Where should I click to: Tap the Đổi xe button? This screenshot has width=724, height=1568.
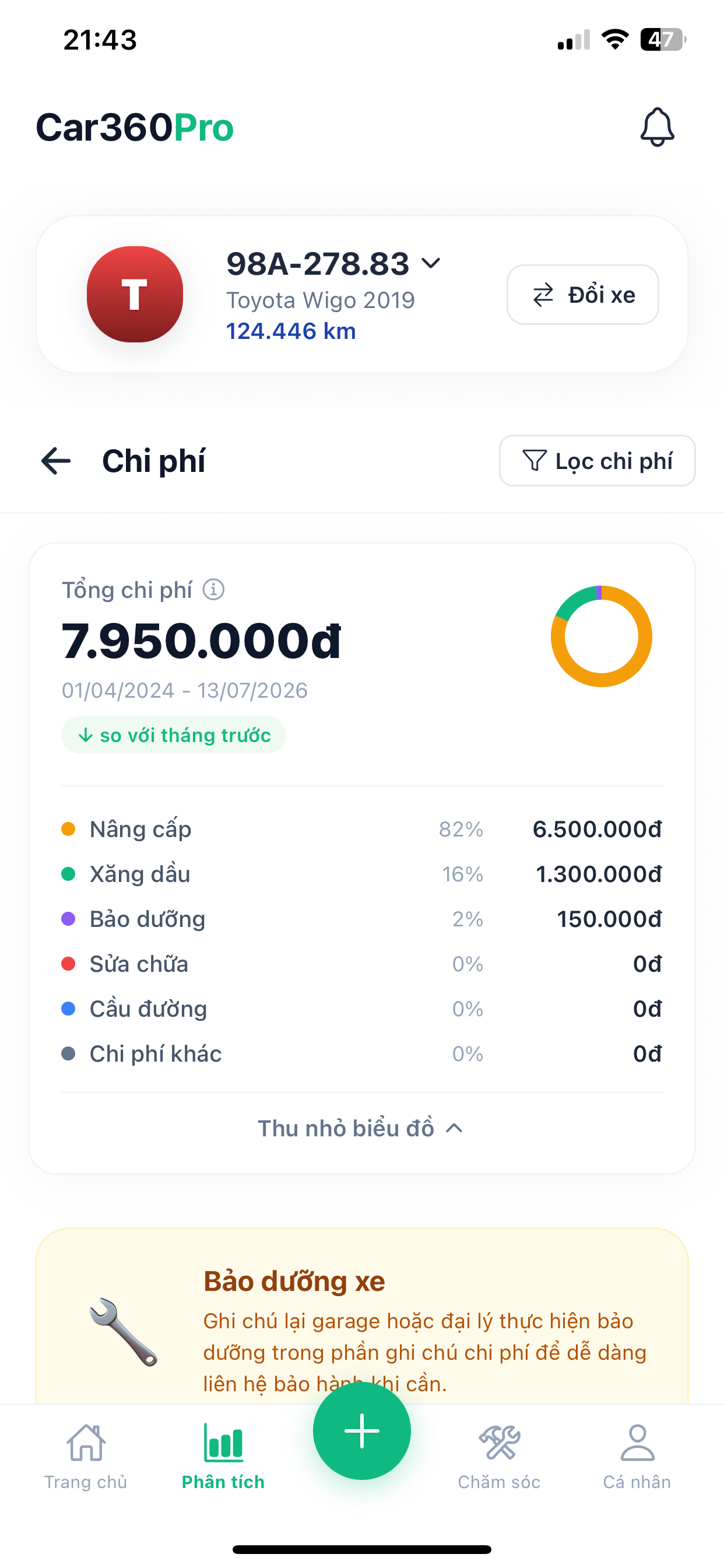(583, 295)
